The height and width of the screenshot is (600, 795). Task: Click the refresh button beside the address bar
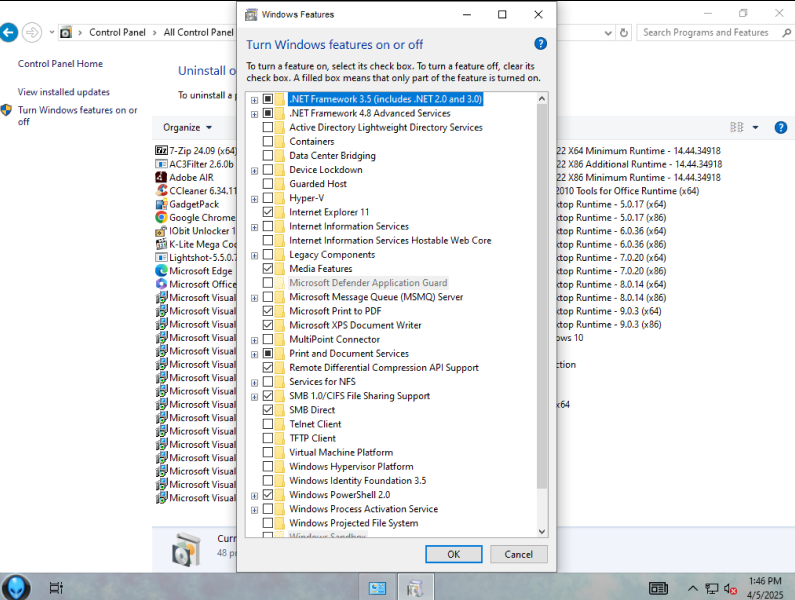tap(624, 33)
